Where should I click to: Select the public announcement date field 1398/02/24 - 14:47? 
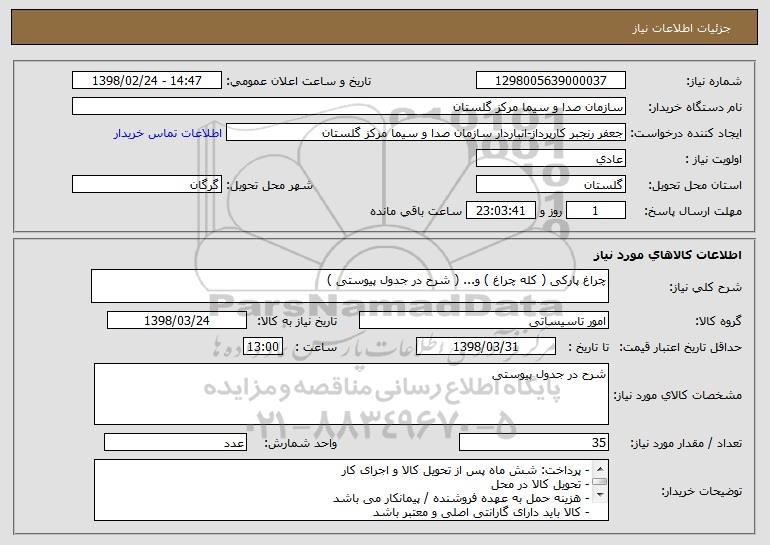pos(147,81)
